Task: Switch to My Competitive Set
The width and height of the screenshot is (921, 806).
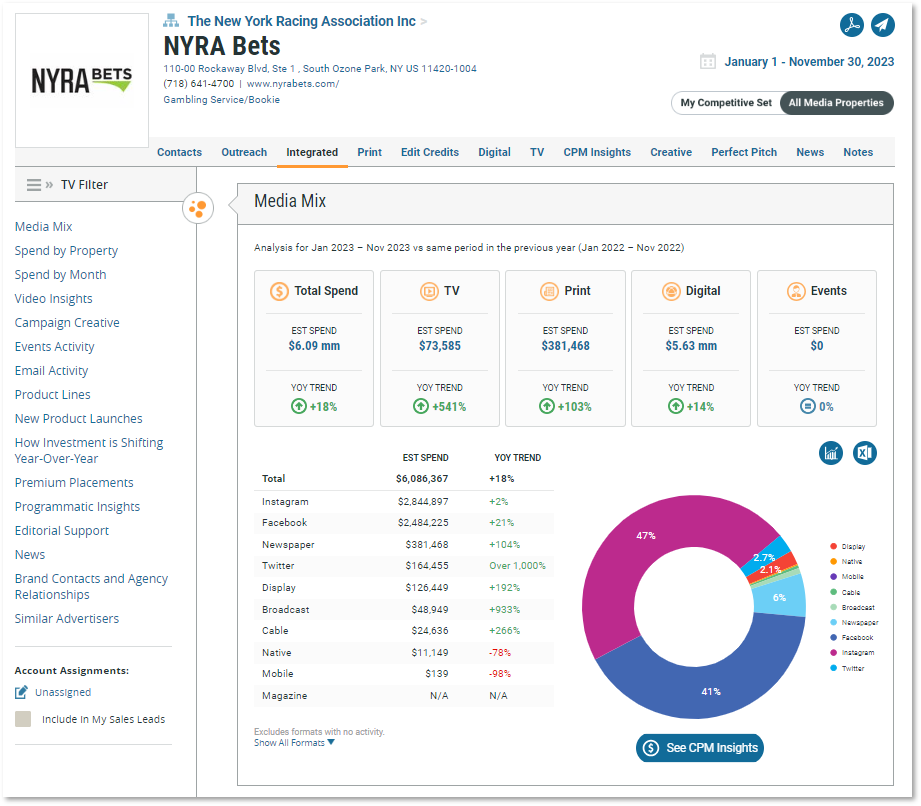Action: (726, 103)
